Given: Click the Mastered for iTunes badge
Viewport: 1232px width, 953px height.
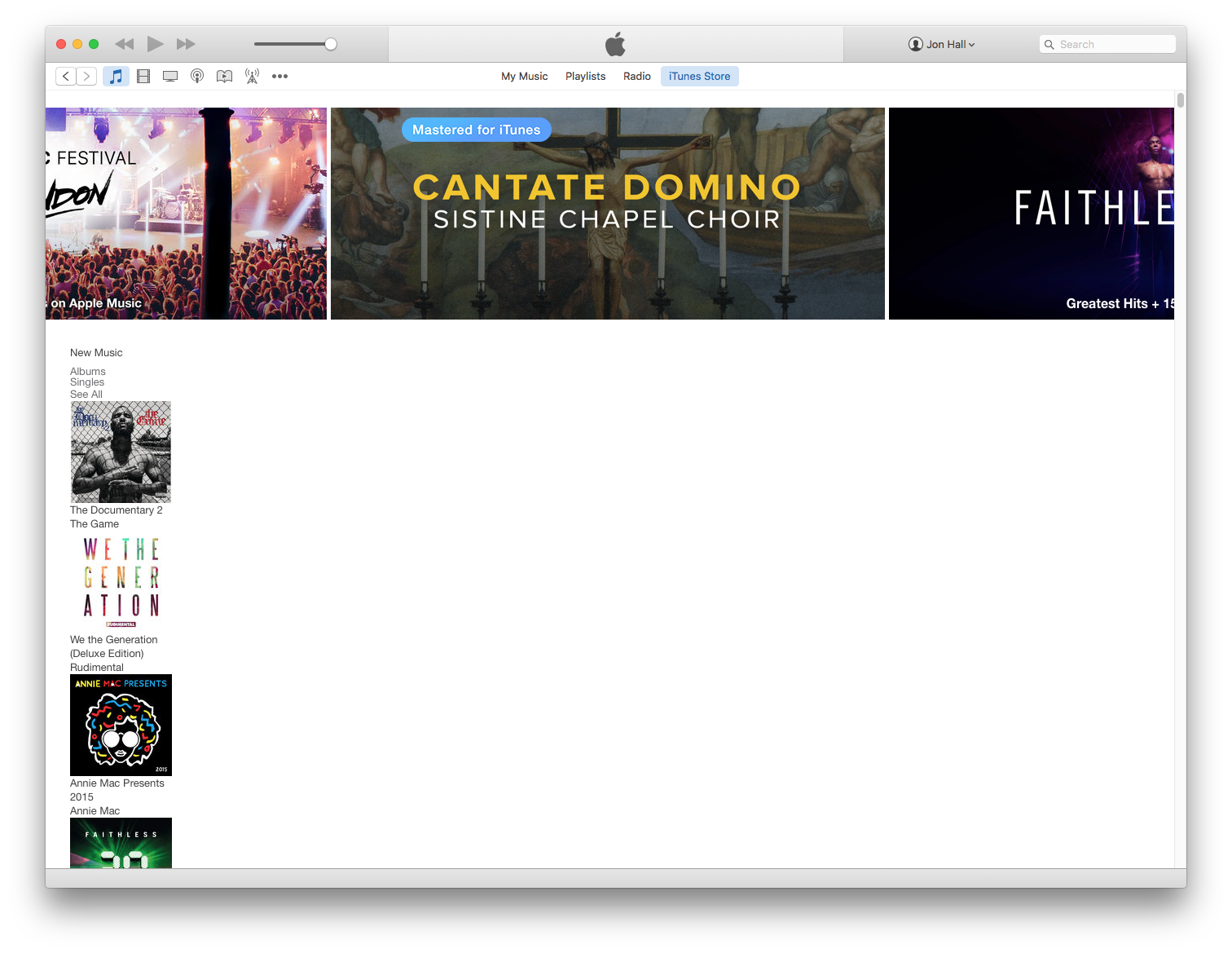Looking at the screenshot, I should [x=477, y=130].
